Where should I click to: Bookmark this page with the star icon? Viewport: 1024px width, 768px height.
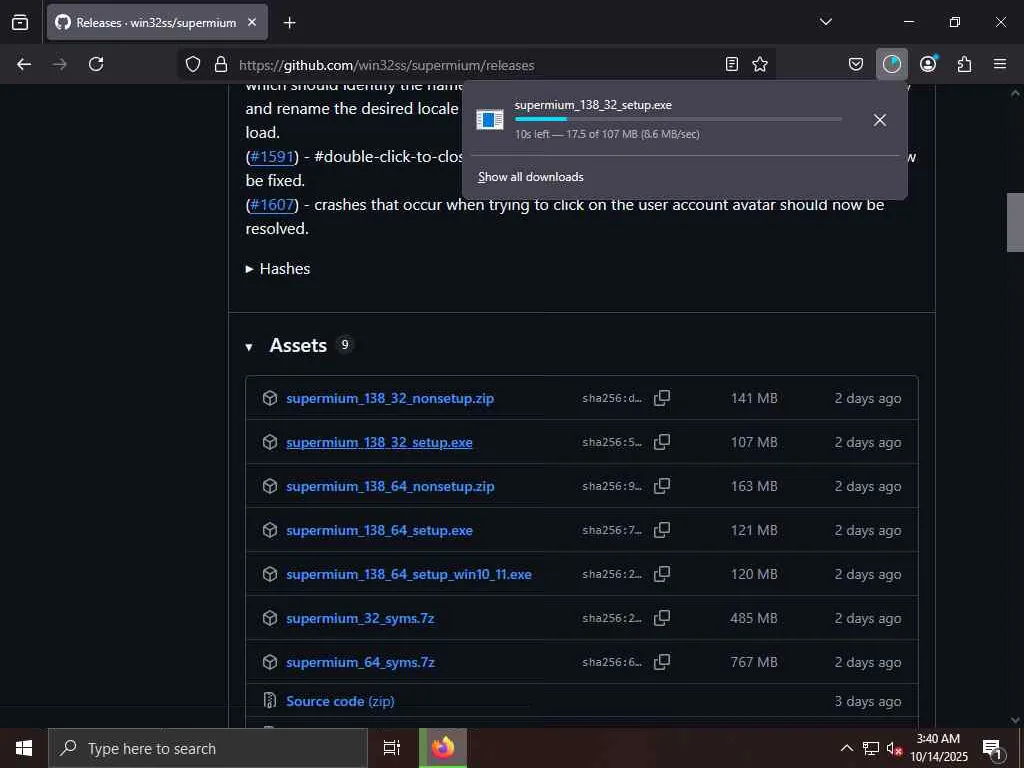760,64
